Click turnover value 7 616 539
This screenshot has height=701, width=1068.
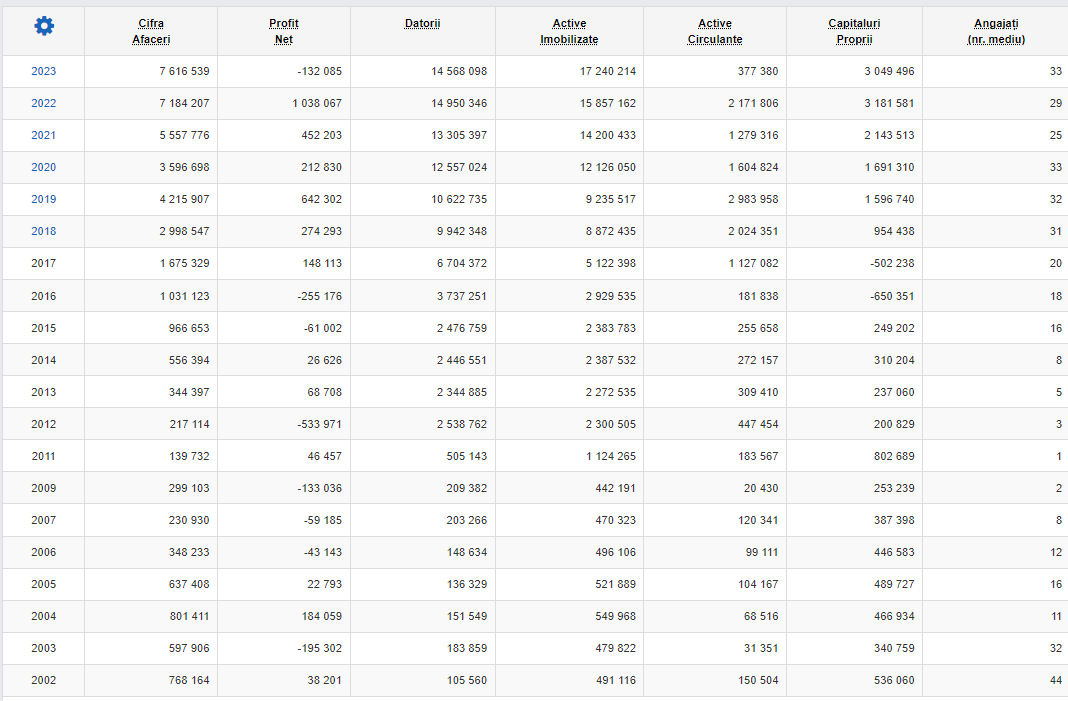(185, 71)
